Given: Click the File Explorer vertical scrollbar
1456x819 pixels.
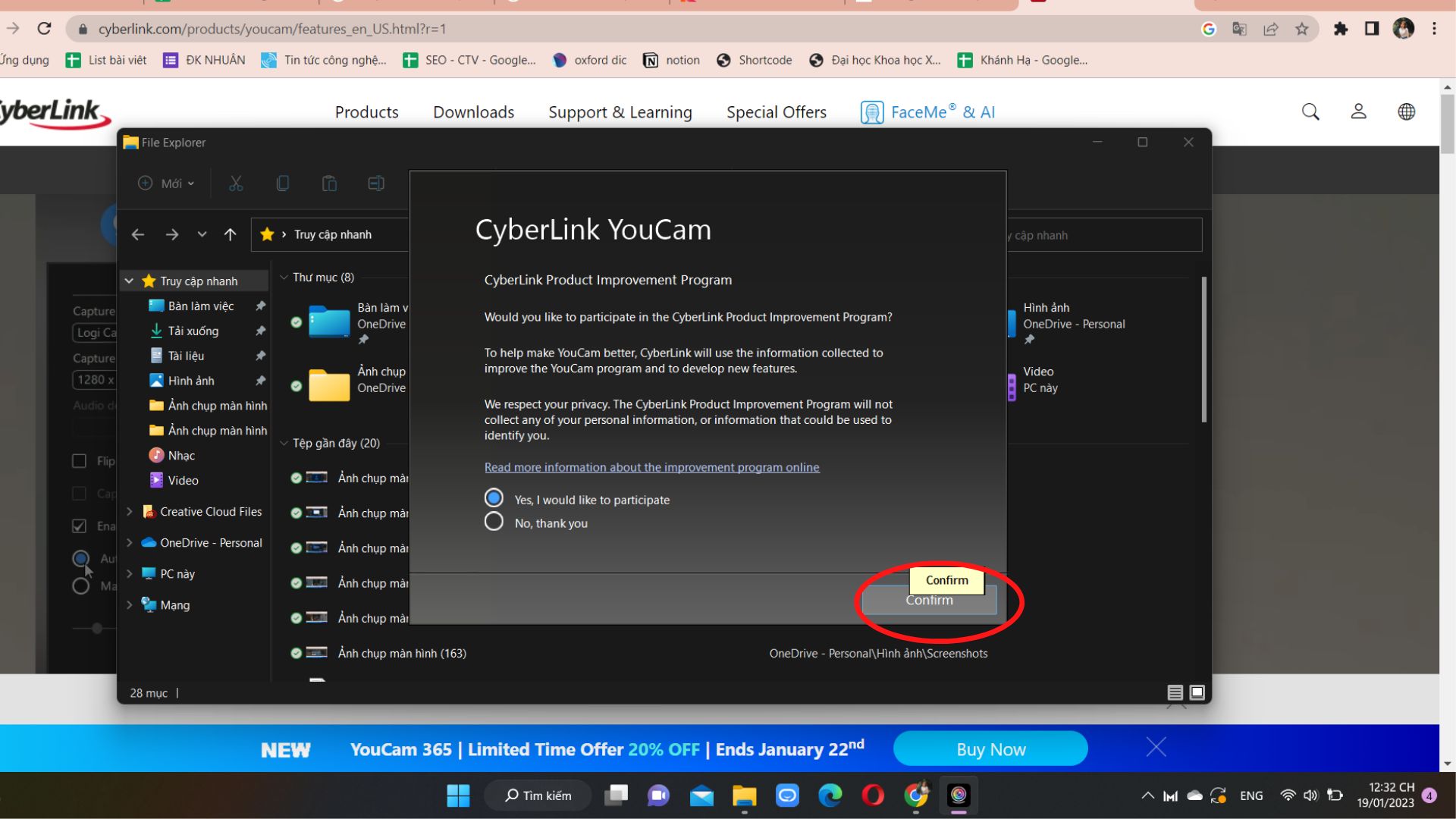Looking at the screenshot, I should coord(1203,349).
